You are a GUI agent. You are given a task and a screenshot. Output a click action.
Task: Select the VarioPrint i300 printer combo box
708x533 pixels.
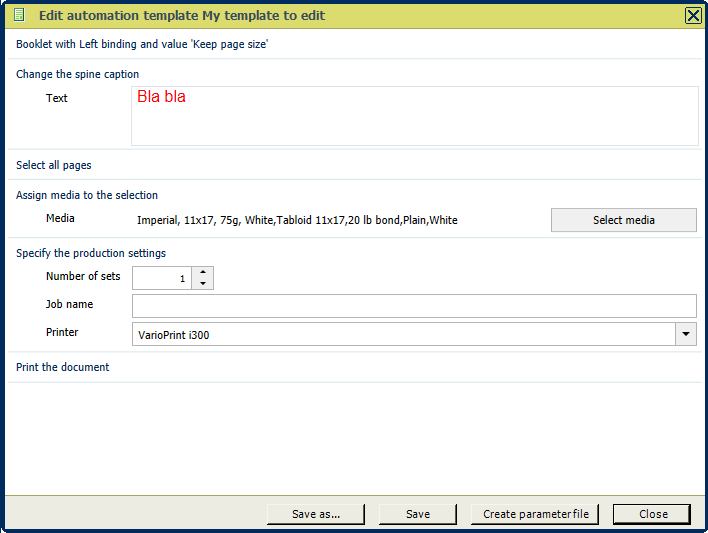(414, 334)
